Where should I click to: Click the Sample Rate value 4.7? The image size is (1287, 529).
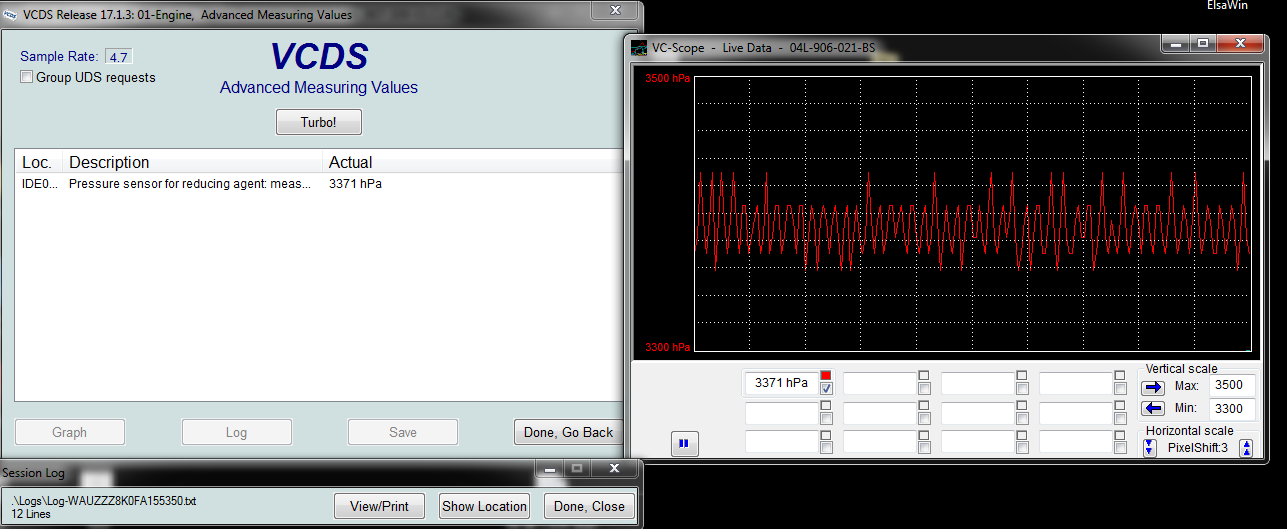click(x=118, y=57)
